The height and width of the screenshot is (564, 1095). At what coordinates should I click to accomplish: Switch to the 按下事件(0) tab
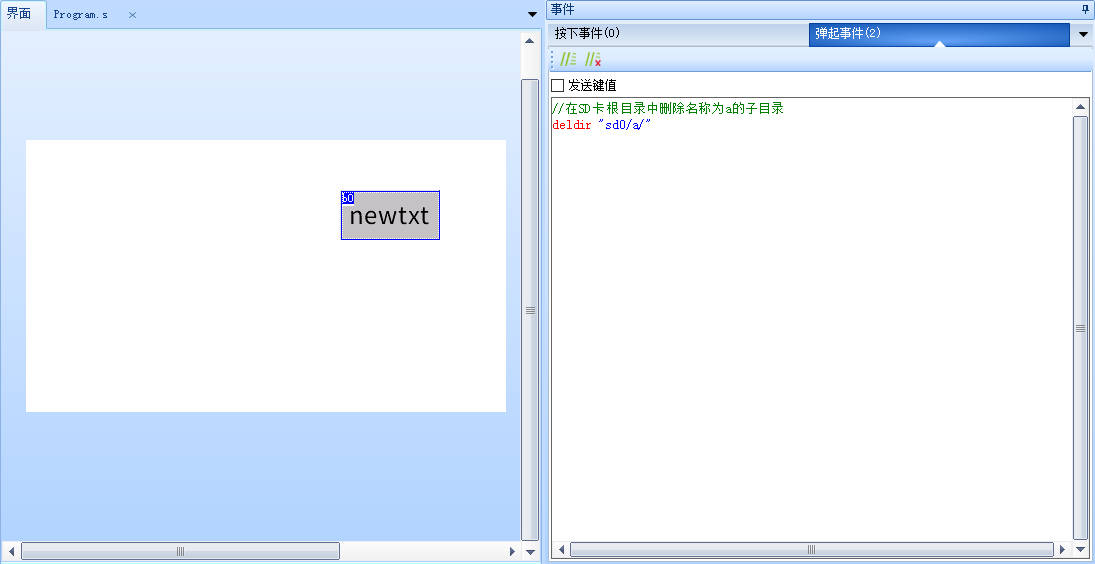(x=588, y=34)
